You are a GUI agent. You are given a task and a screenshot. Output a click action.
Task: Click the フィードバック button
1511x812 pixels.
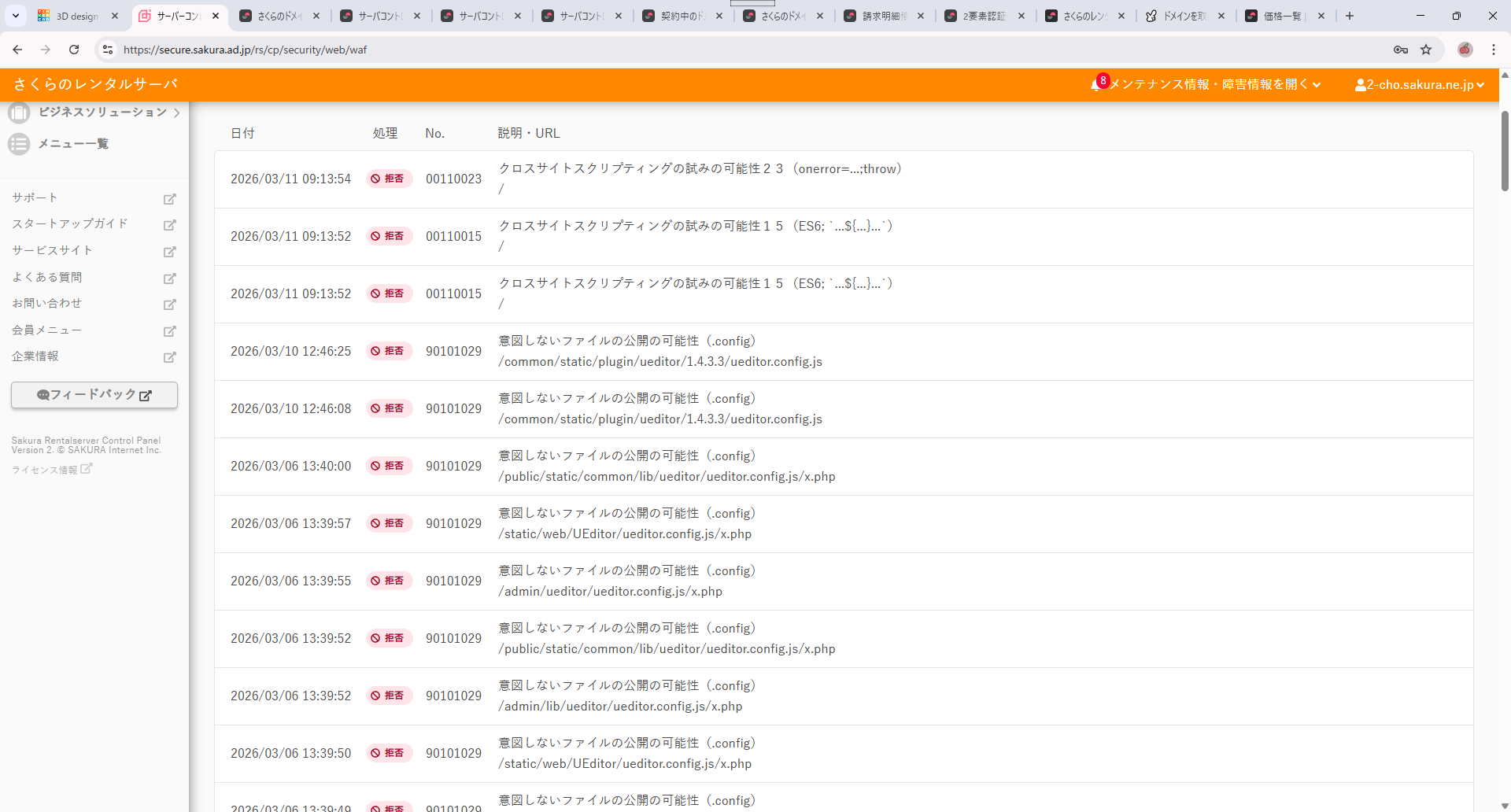point(94,395)
